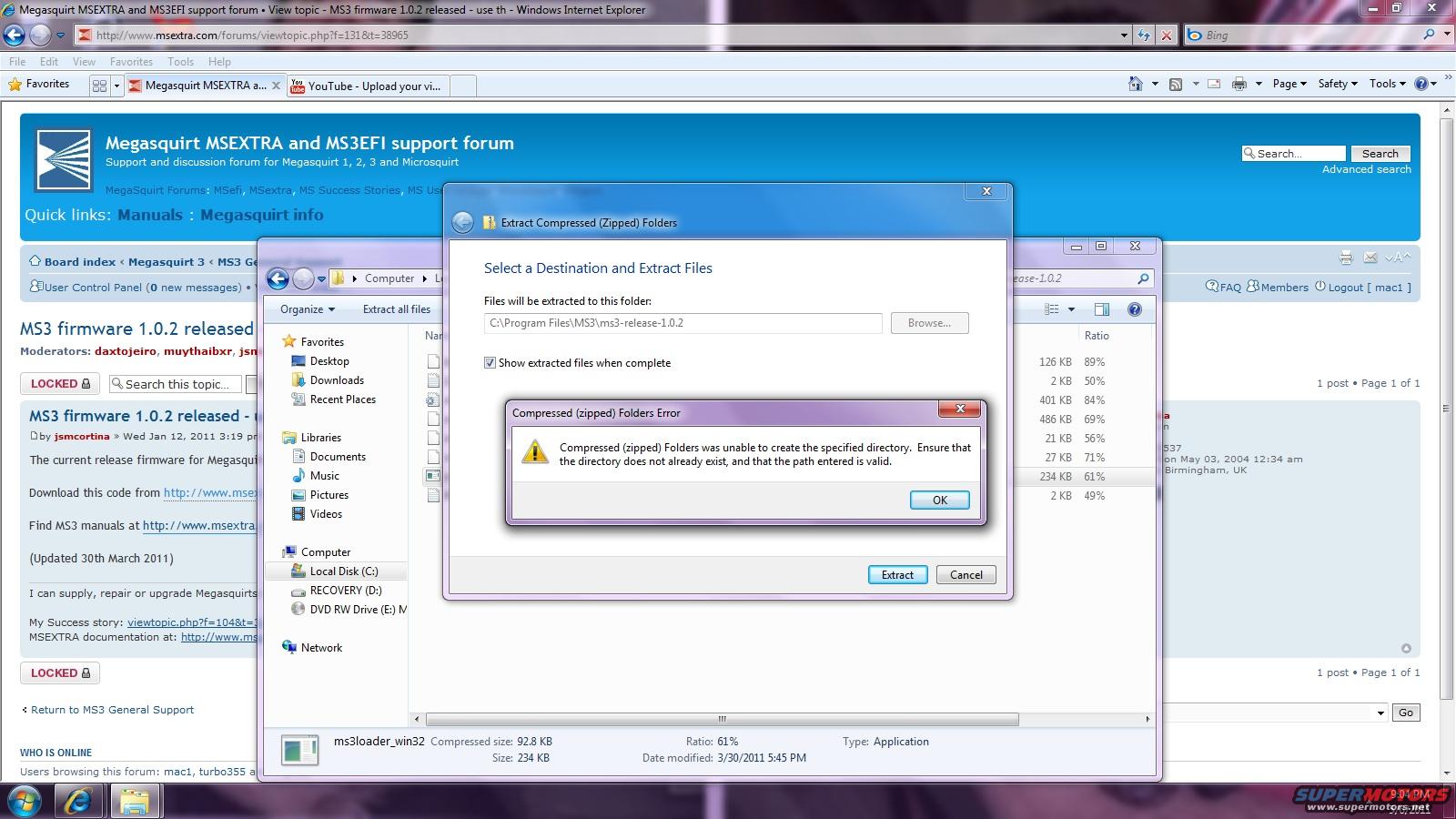Screen dimensions: 1456x819
Task: Click the Explorer help question mark icon
Action: pos(1135,309)
